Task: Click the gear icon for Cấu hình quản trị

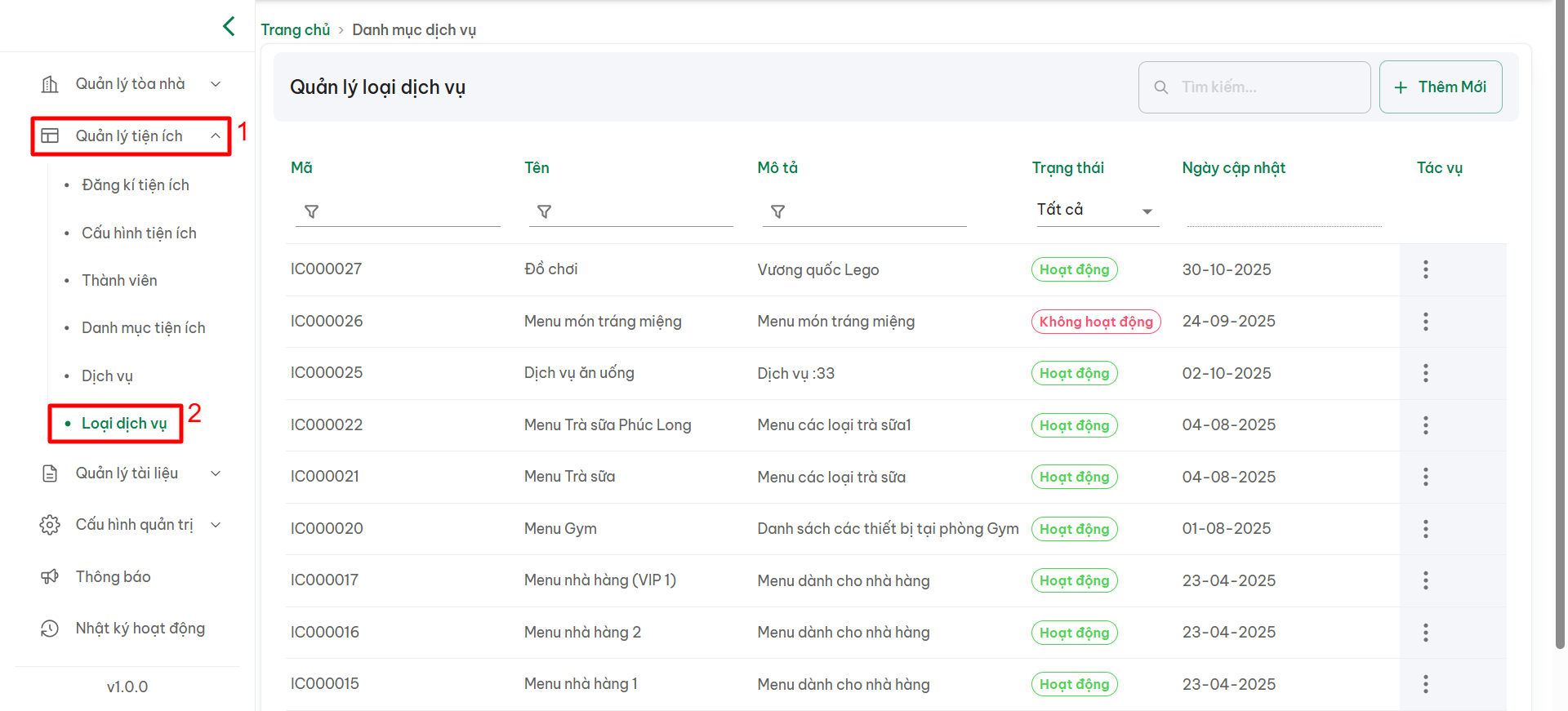Action: coord(50,525)
